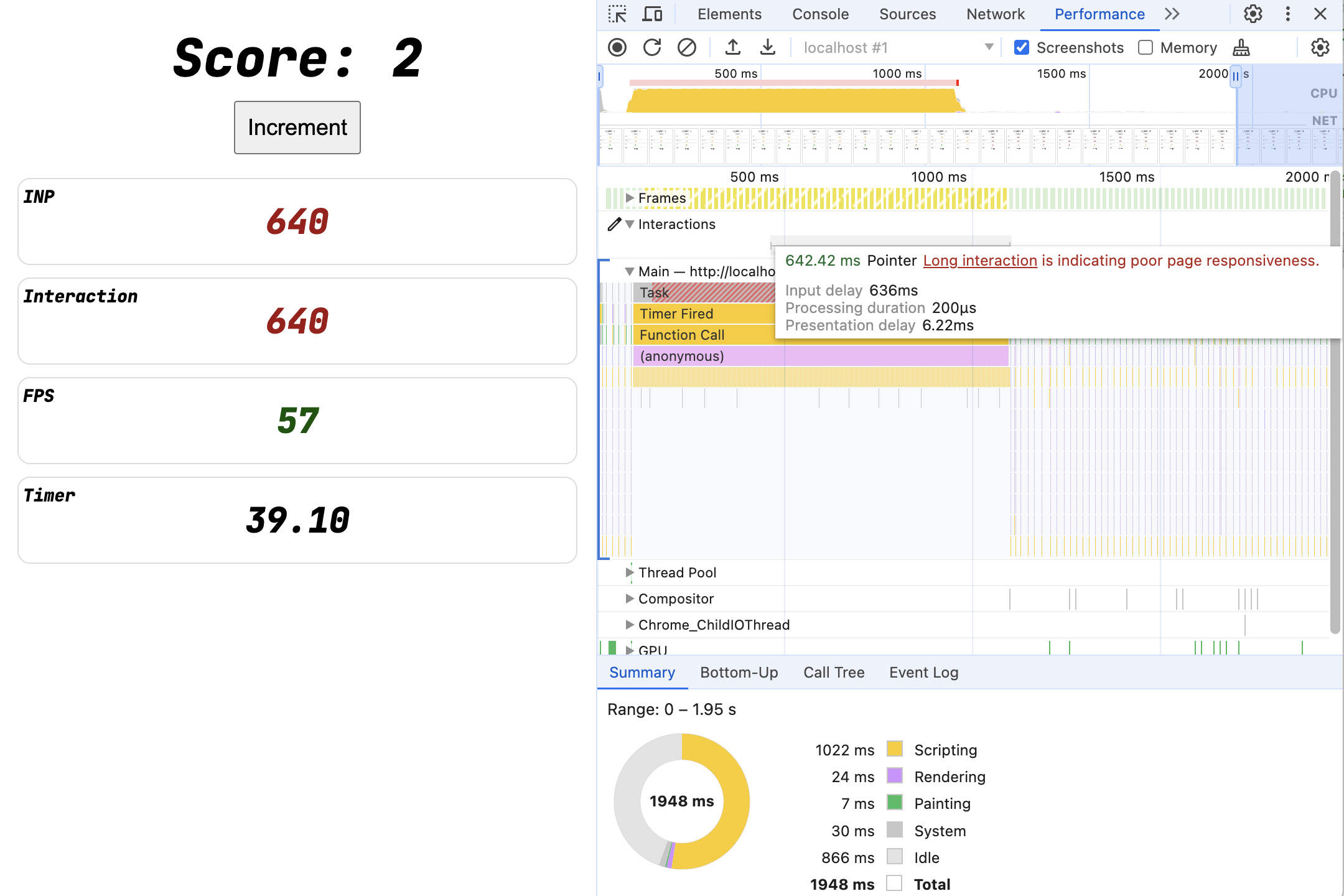Click the upload profile icon
Screen dimensions: 1344x896
coord(731,46)
